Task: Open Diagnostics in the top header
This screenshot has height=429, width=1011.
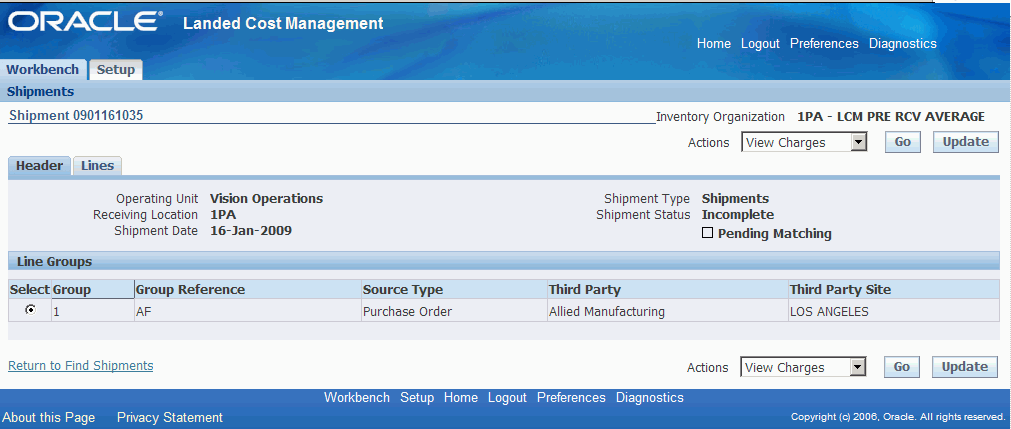Action: pos(903,44)
